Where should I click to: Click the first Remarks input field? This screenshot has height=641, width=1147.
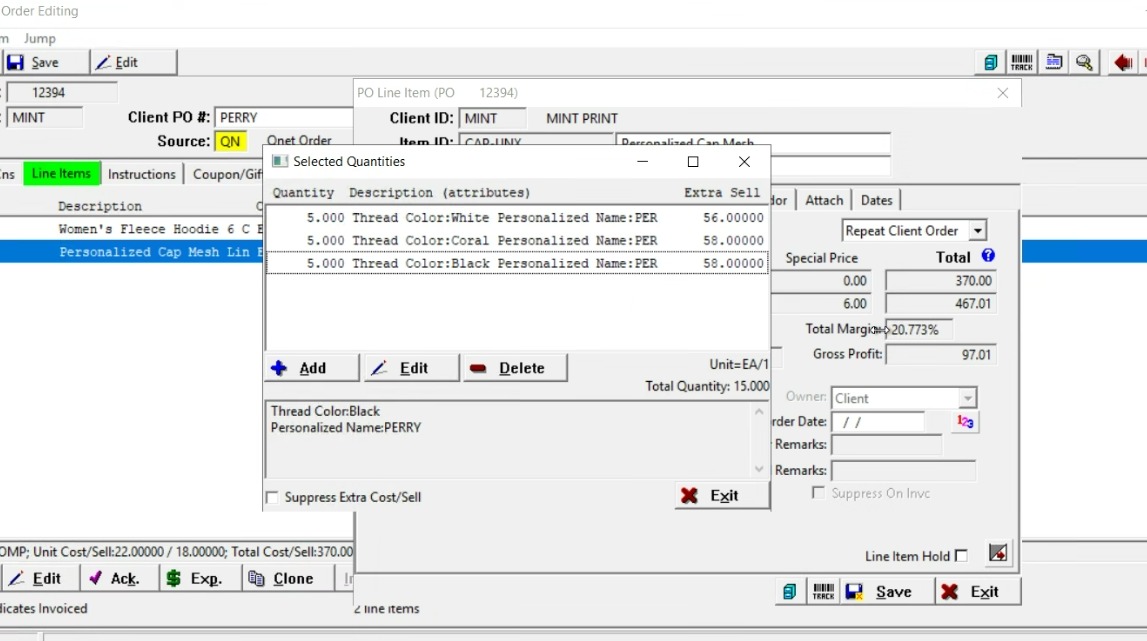pos(887,445)
